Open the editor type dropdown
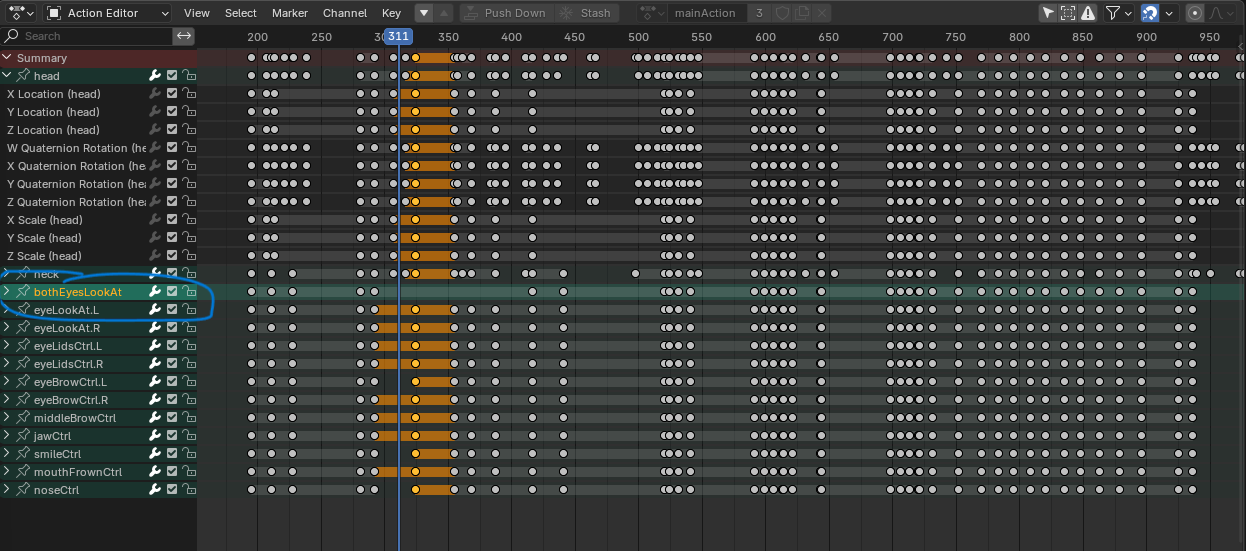 coord(20,13)
